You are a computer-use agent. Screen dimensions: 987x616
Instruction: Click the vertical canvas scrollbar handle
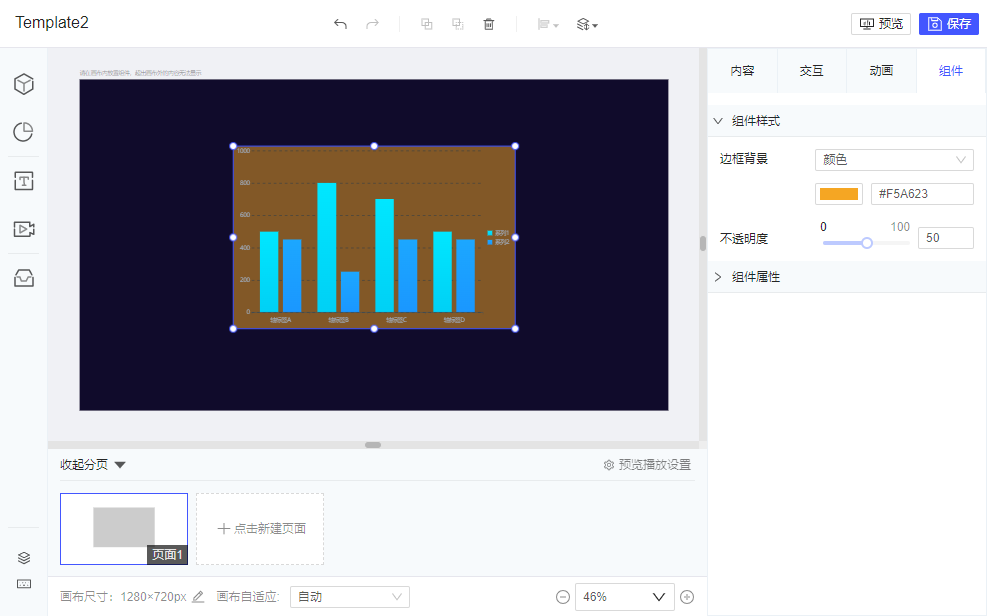703,244
